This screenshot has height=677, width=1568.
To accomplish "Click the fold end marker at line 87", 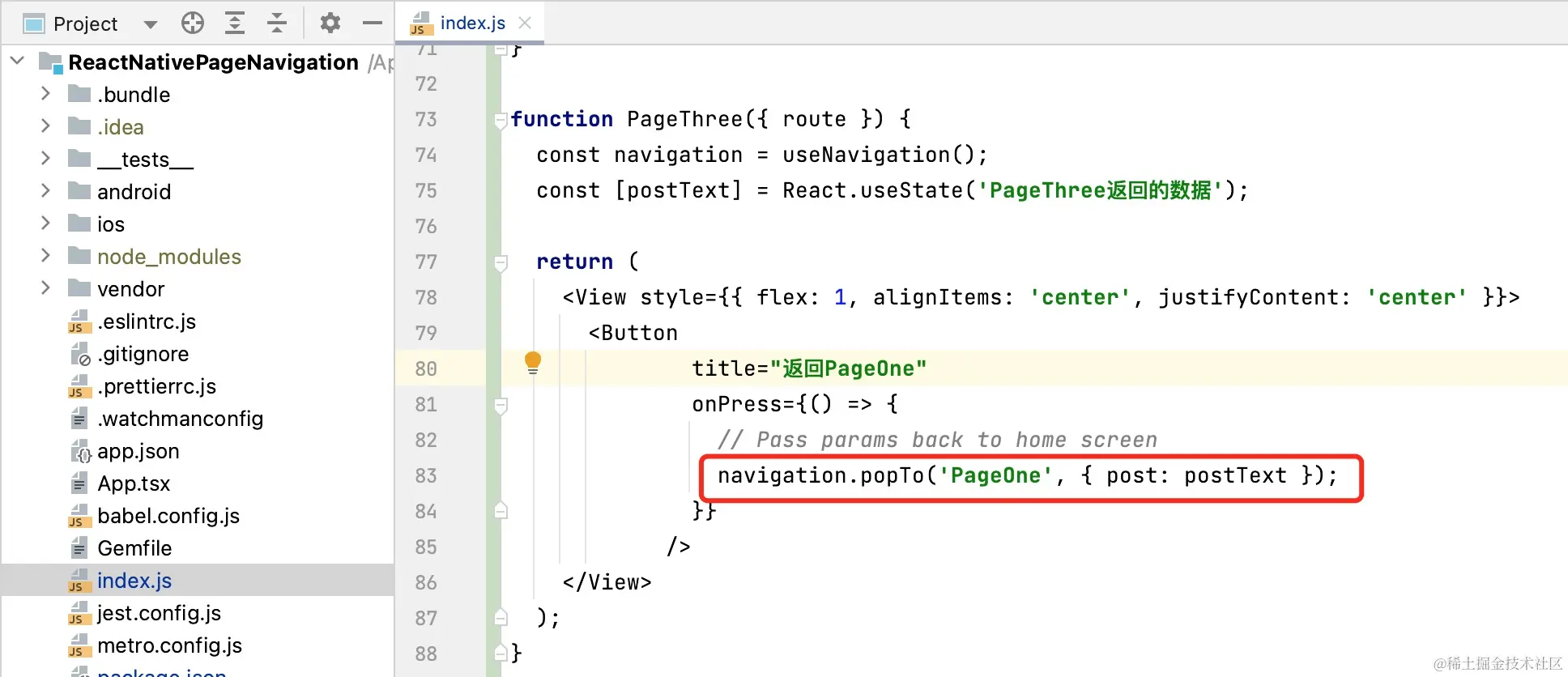I will pos(501,617).
